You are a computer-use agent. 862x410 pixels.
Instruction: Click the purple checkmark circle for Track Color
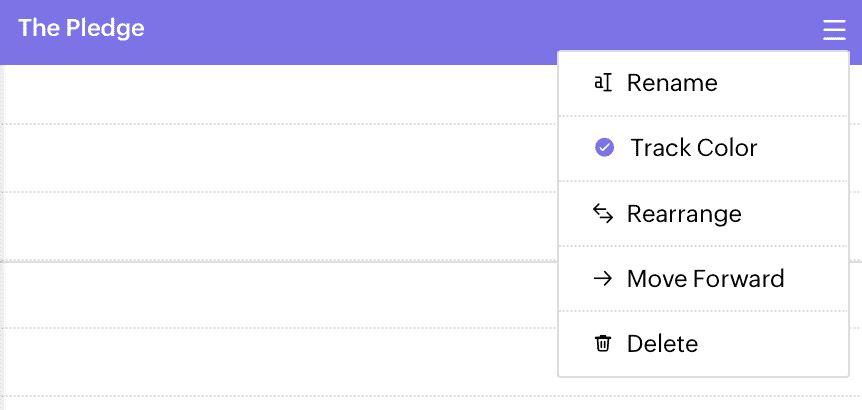pyautogui.click(x=604, y=148)
